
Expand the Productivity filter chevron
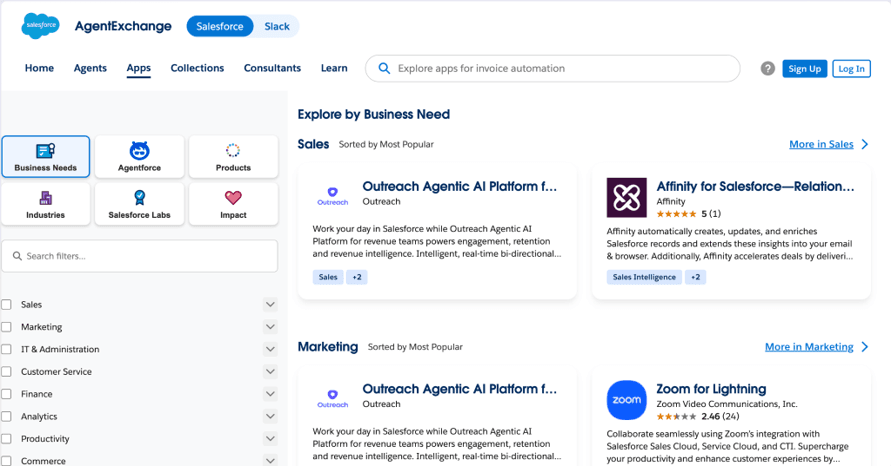(270, 439)
